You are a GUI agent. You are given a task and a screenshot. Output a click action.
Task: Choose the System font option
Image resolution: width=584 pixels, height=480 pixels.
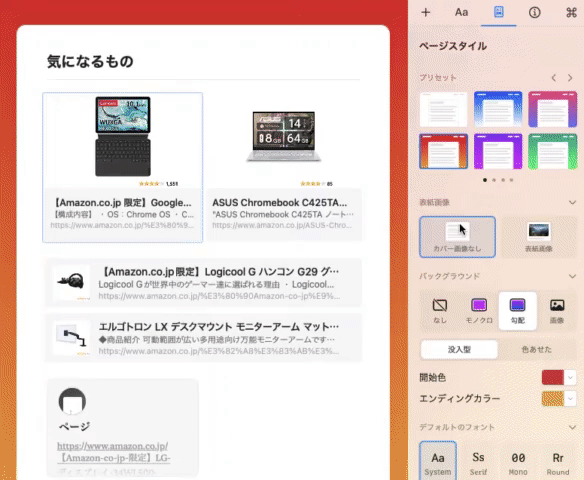(438, 462)
